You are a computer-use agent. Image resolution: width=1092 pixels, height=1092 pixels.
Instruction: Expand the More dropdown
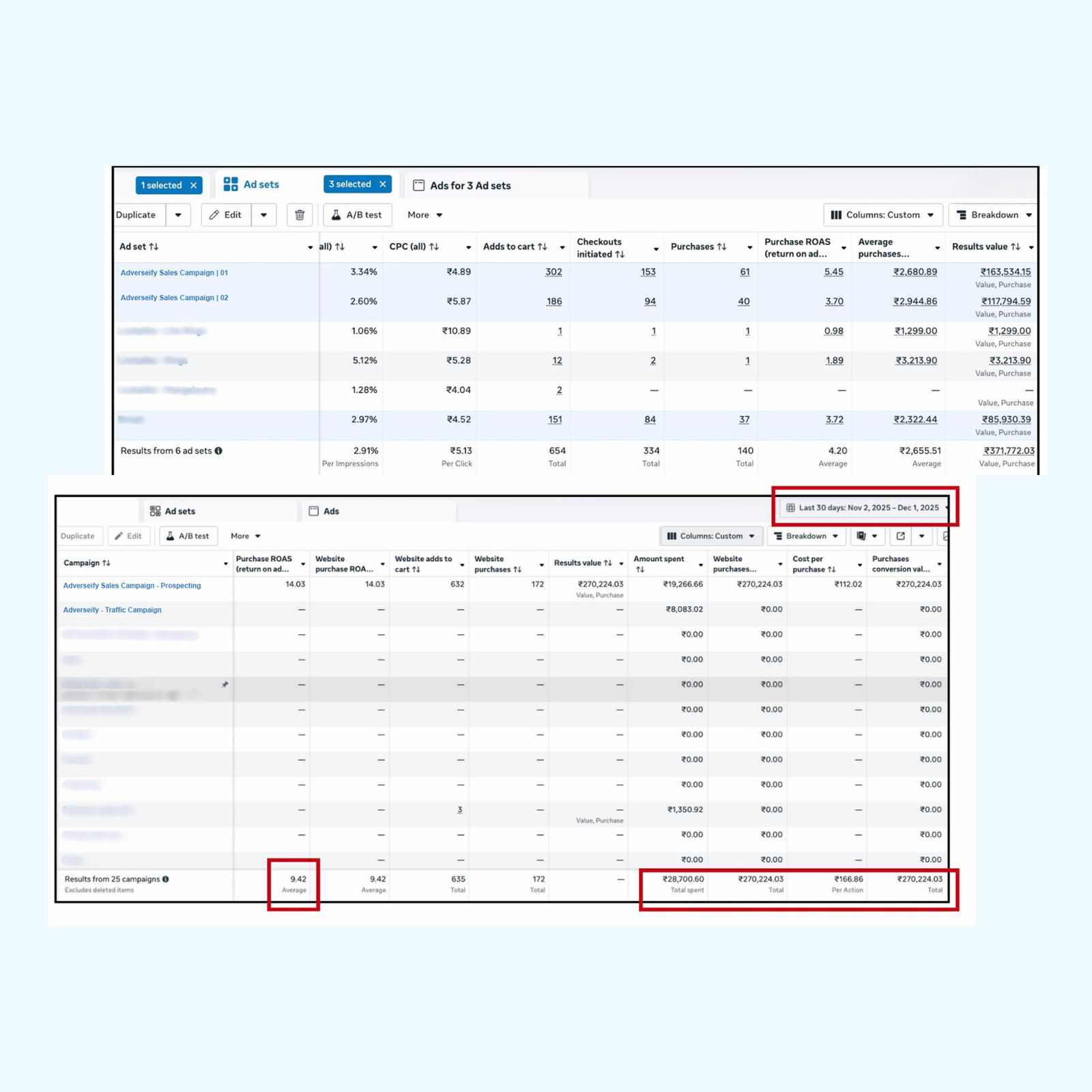(424, 215)
